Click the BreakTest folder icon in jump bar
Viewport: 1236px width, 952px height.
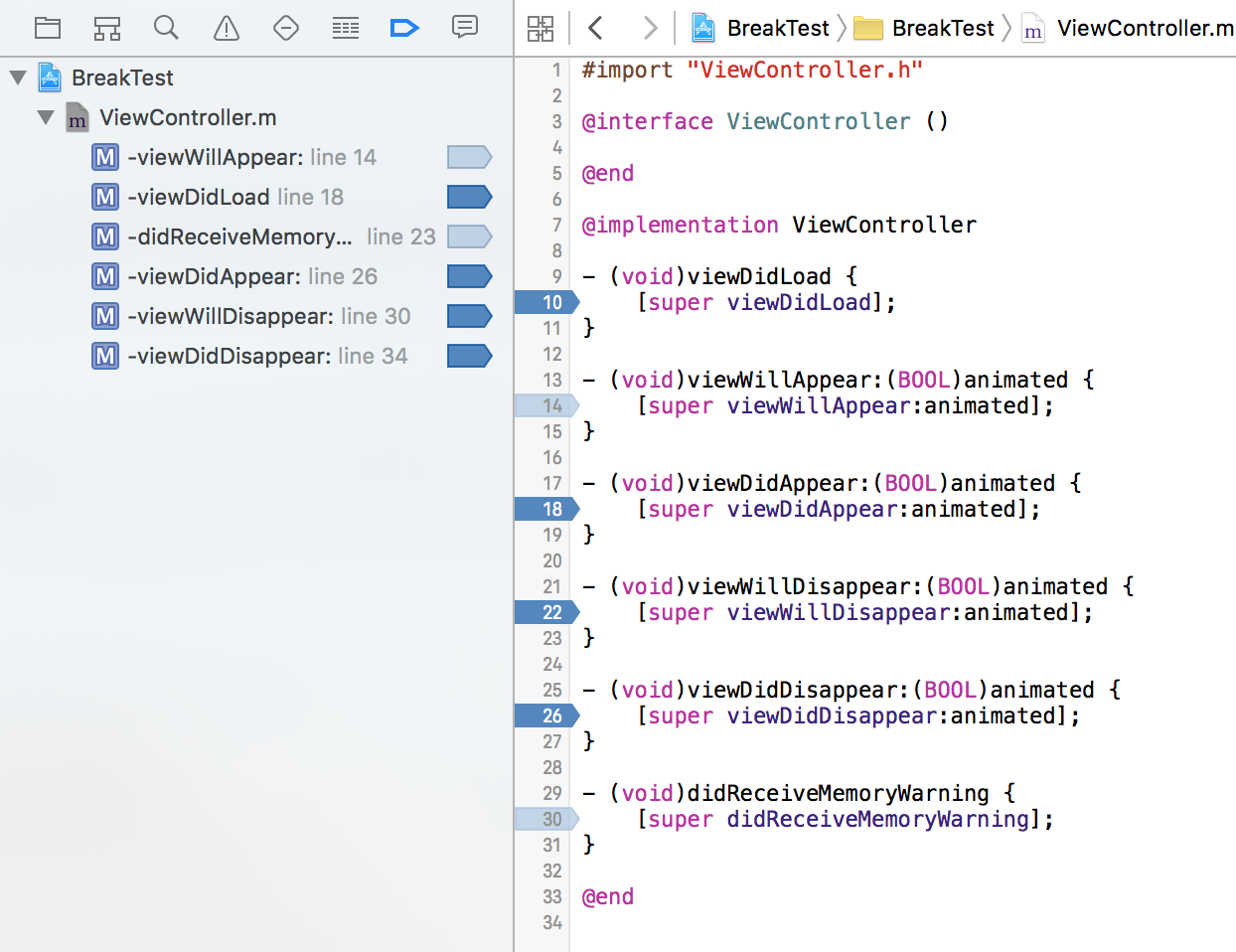[x=868, y=28]
